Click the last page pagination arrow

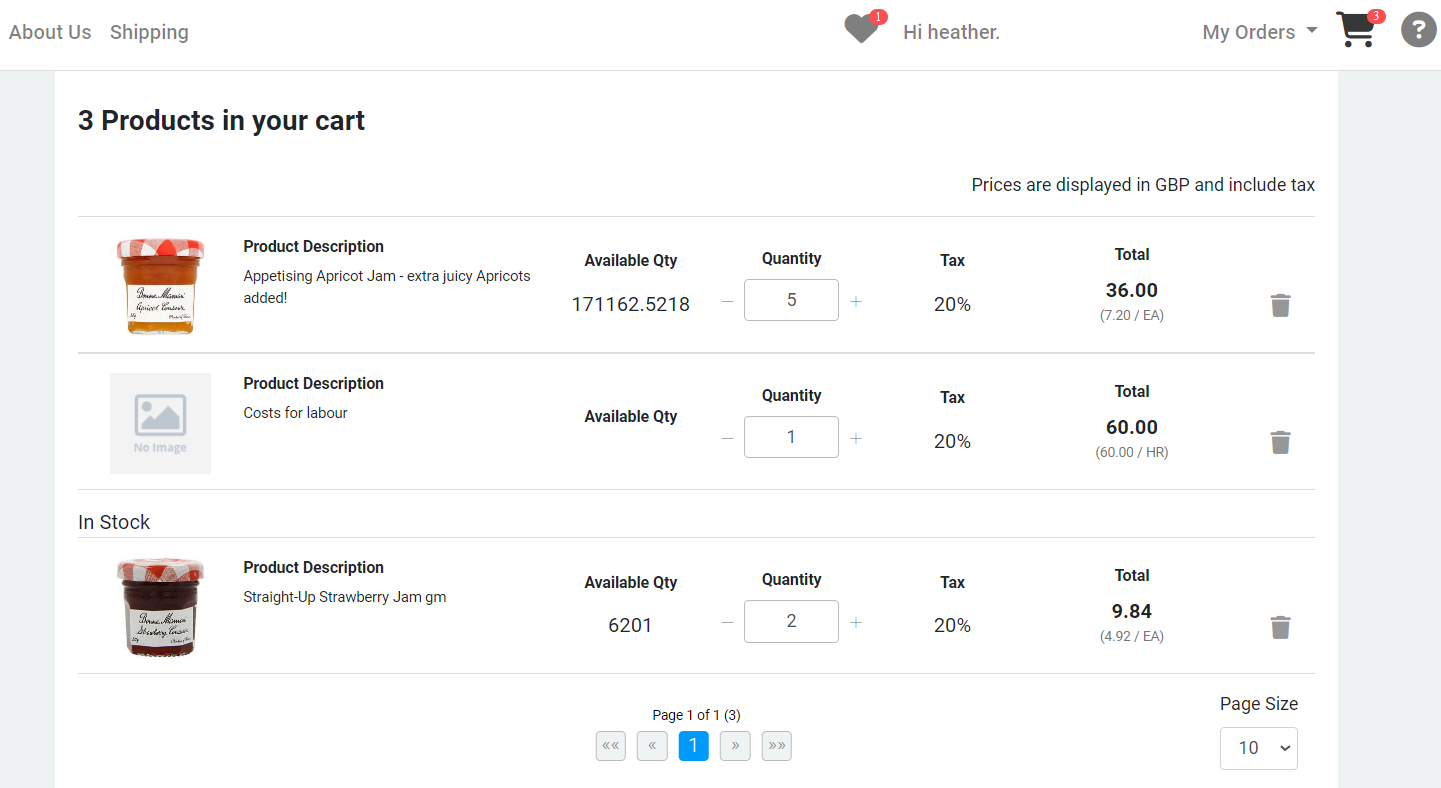(776, 745)
